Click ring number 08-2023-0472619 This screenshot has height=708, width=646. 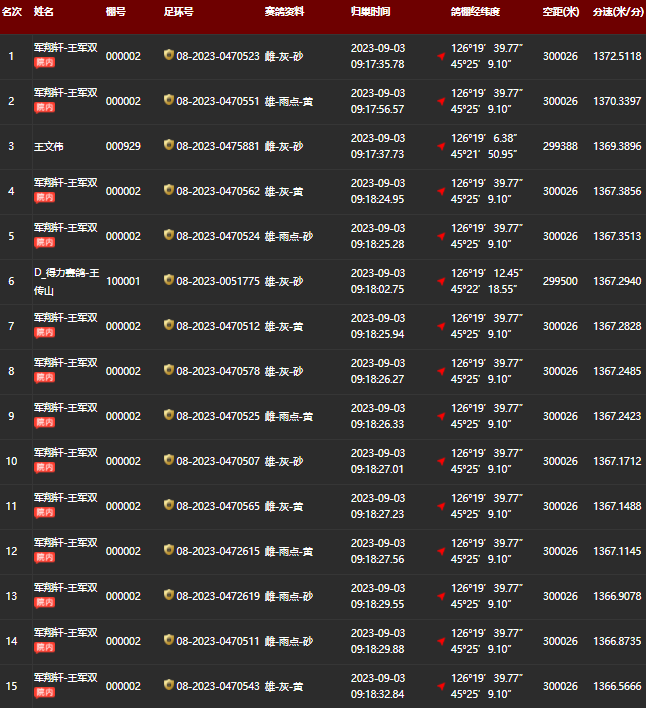tap(218, 596)
